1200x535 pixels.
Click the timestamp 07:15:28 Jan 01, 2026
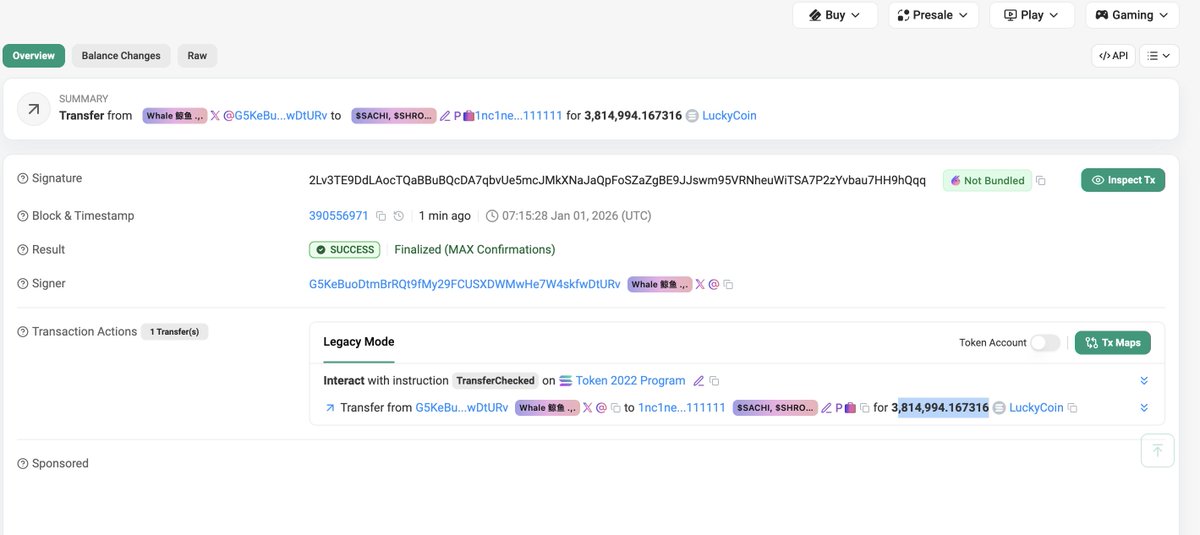577,216
